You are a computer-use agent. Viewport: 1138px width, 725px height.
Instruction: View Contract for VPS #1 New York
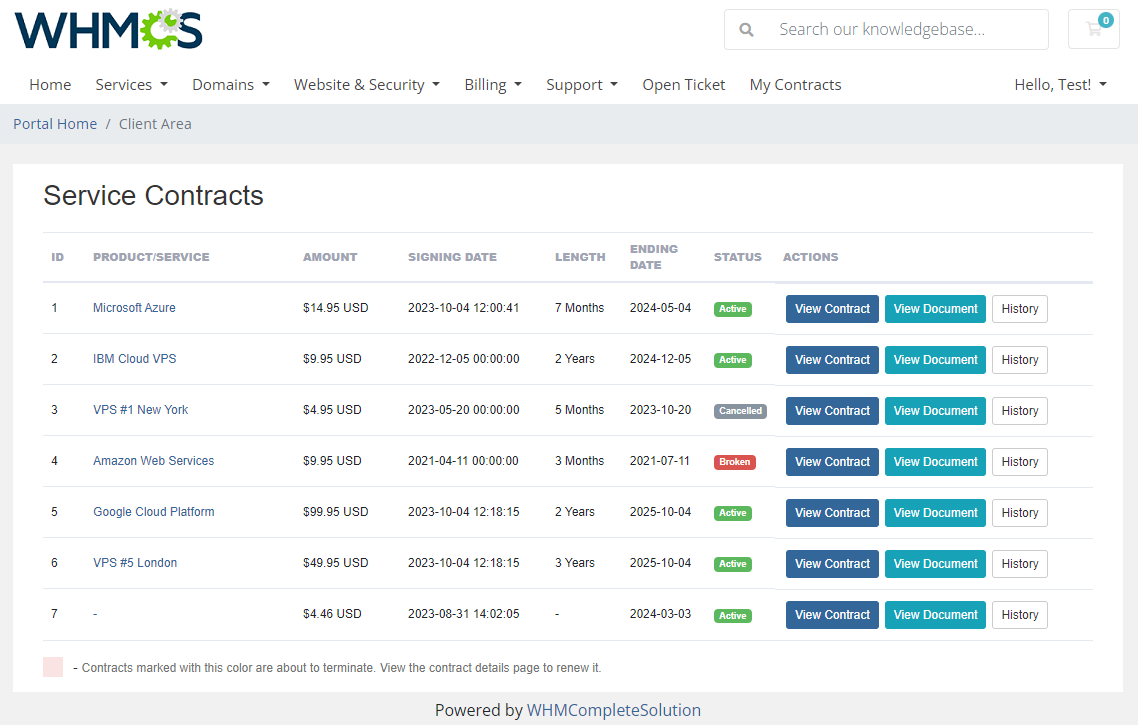832,411
